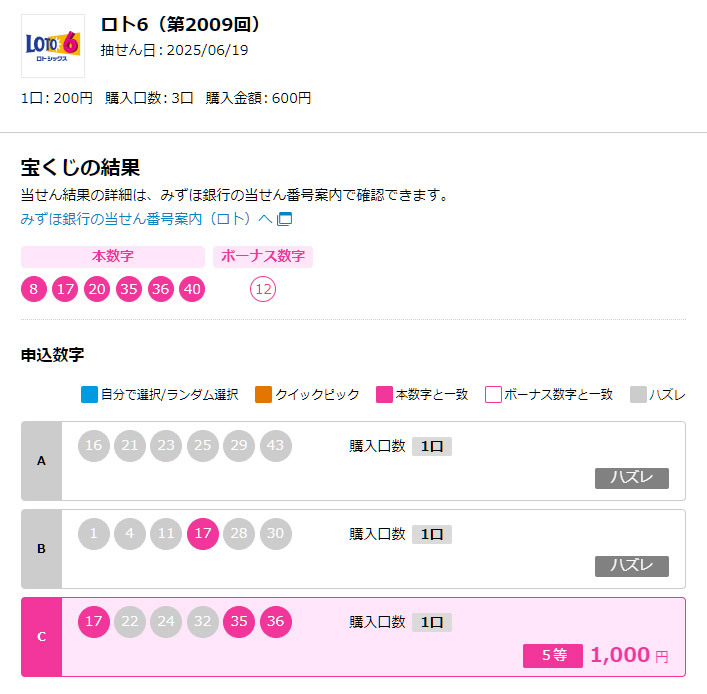This screenshot has height=694, width=707.
Task: Click the blue self-select legend swatch
Action: coord(89,395)
